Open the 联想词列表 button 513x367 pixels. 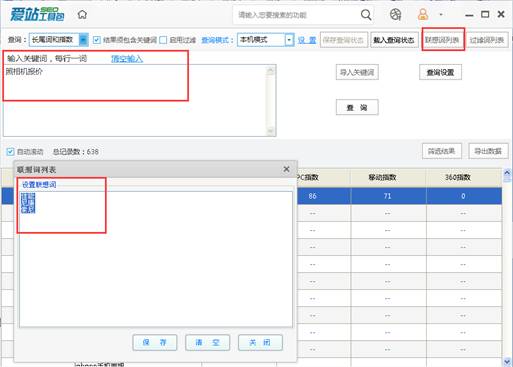click(442, 40)
